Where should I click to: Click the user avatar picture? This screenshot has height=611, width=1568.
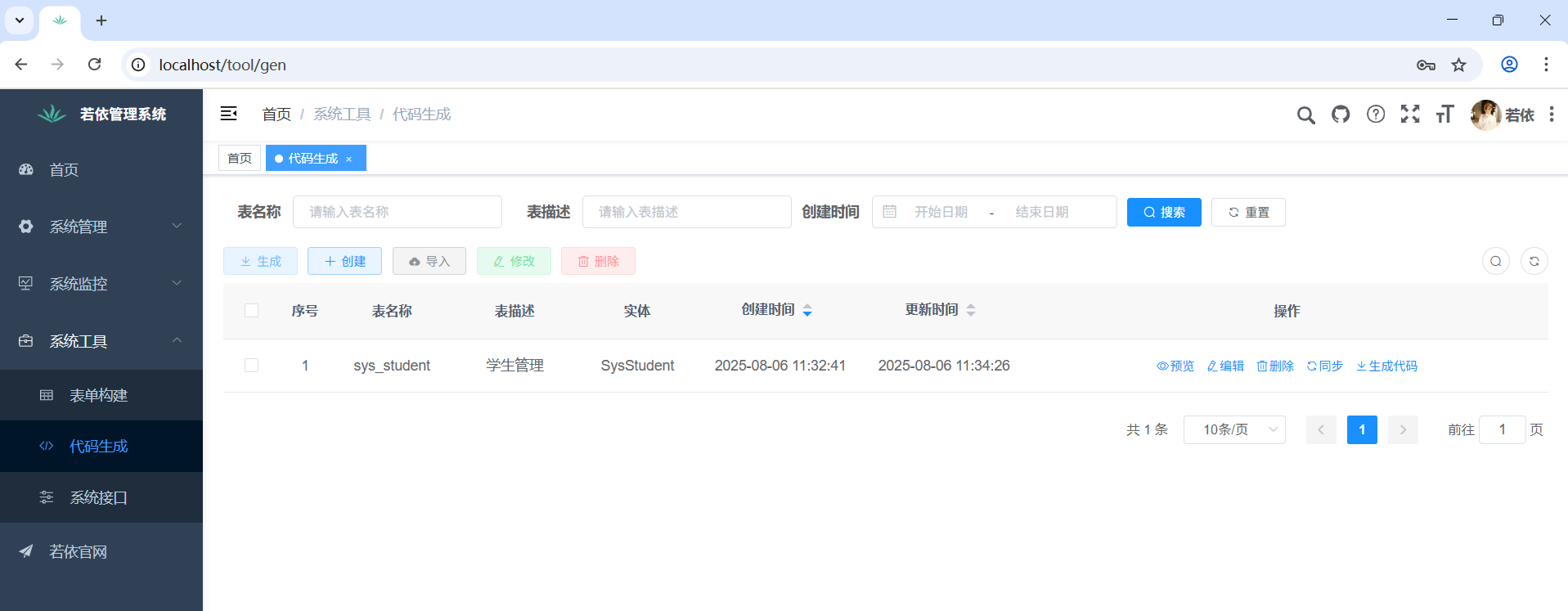coord(1485,115)
